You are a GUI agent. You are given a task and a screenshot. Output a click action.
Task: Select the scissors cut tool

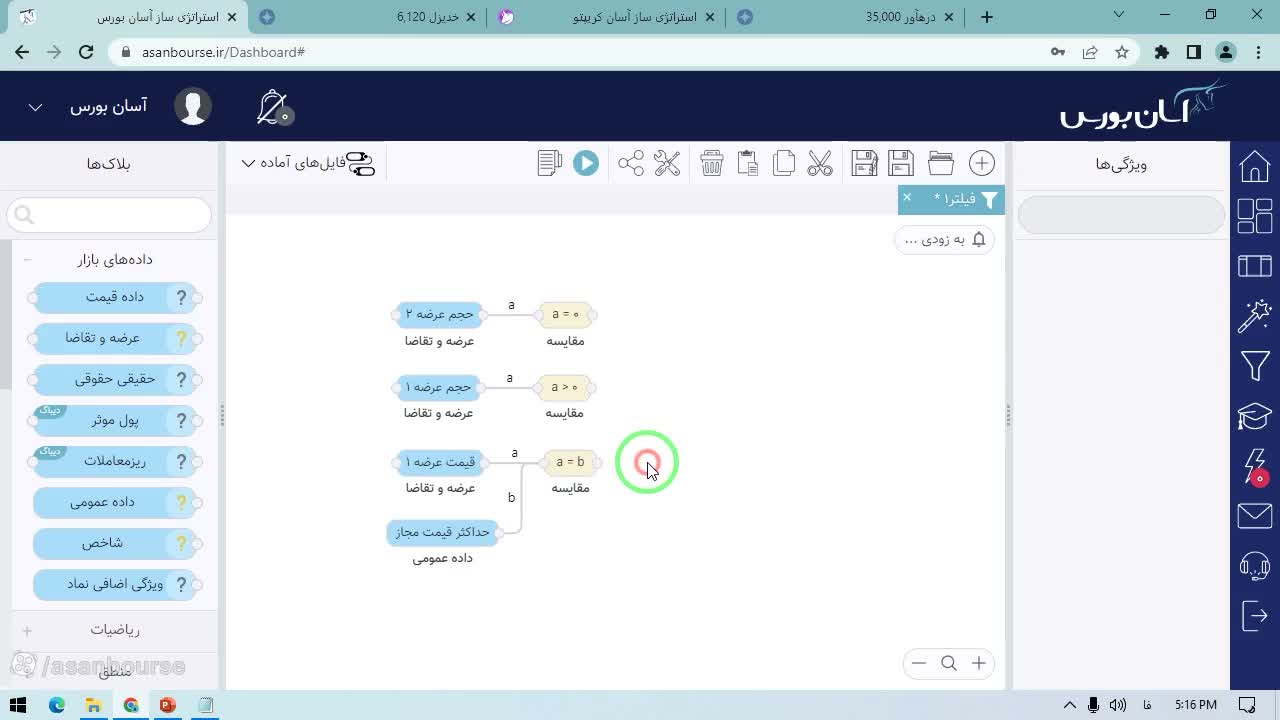[820, 163]
